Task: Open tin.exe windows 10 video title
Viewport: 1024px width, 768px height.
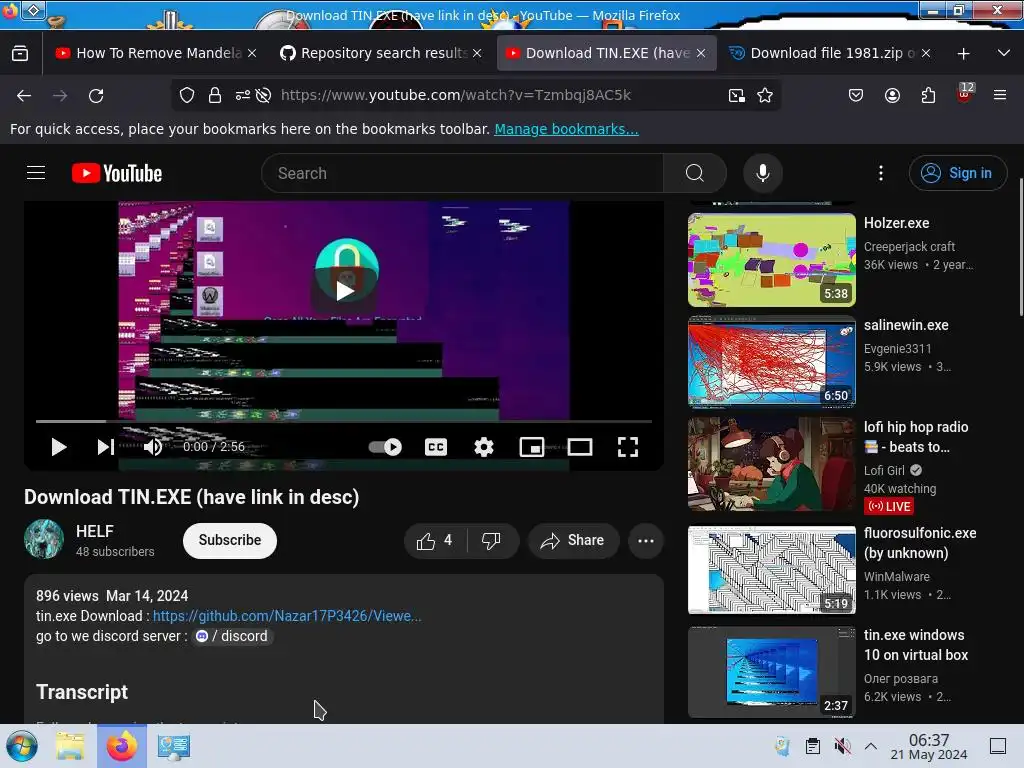Action: click(916, 645)
